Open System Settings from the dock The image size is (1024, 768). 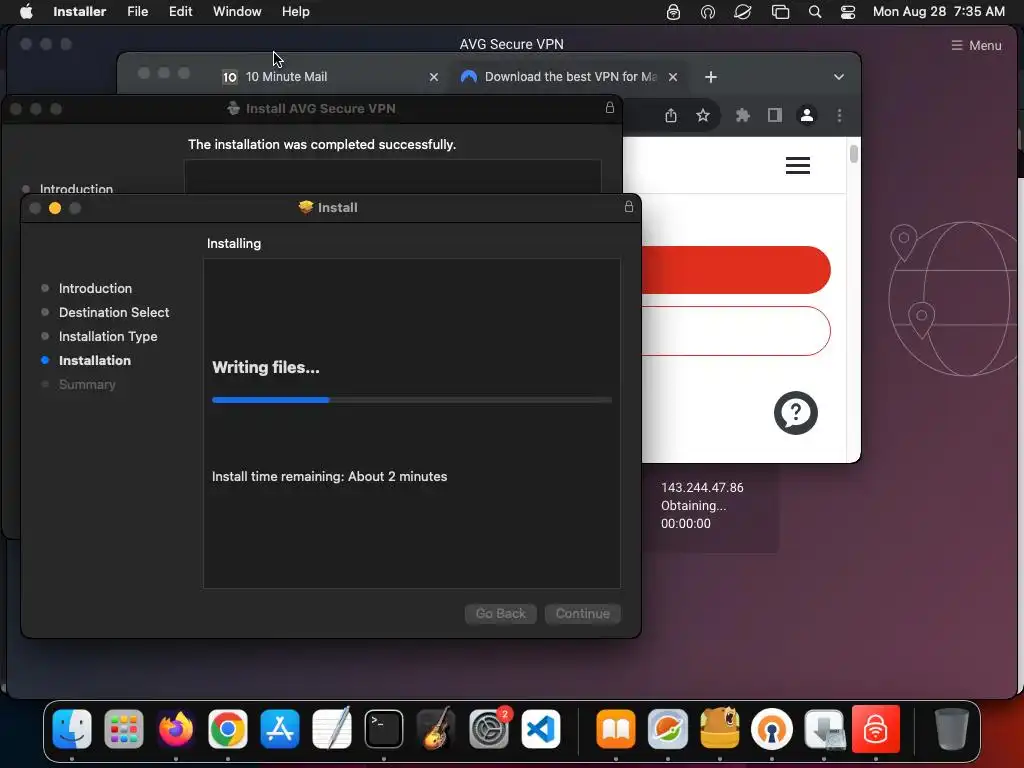(488, 729)
